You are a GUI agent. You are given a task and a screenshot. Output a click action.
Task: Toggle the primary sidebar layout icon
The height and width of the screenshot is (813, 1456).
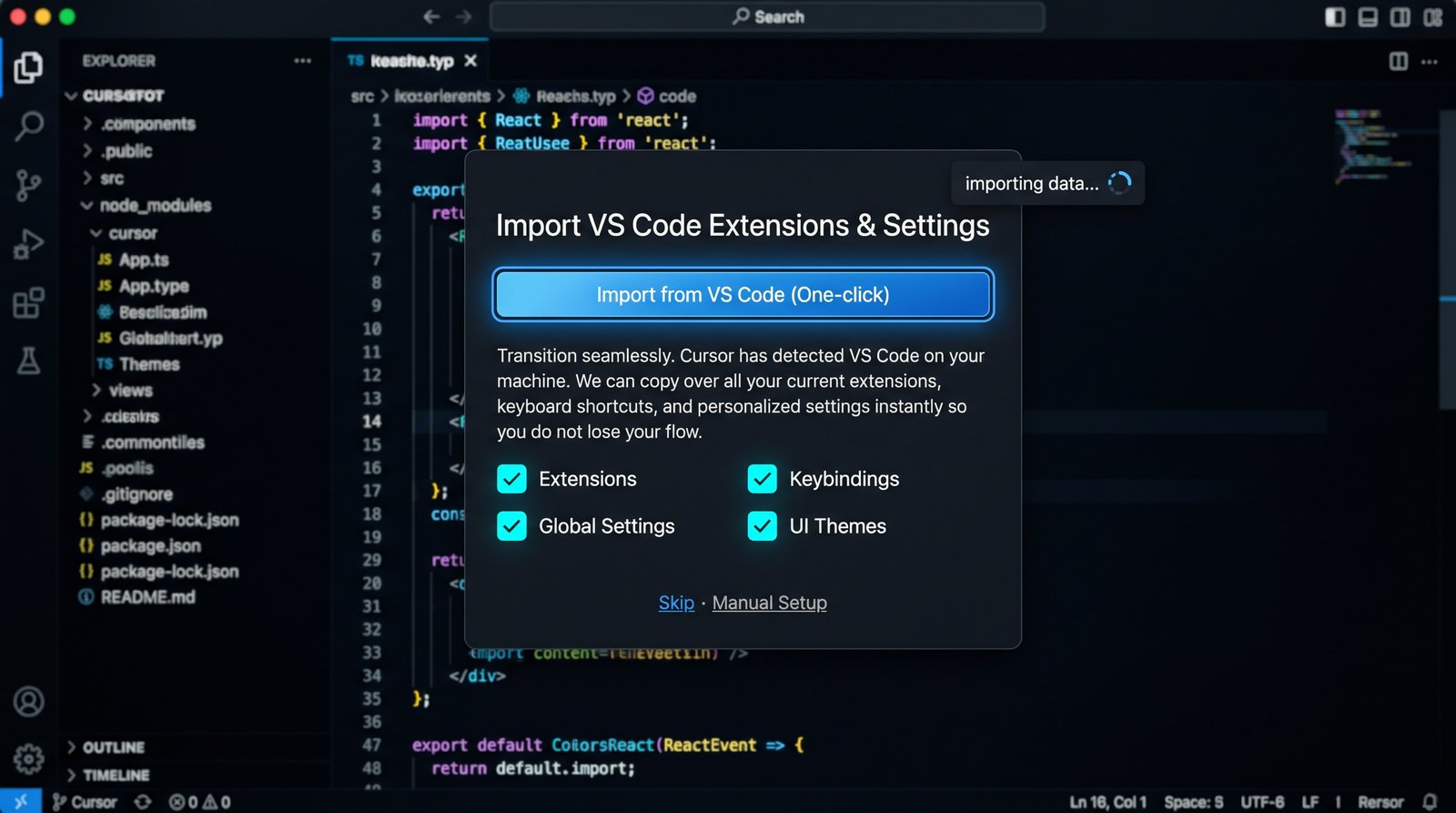tap(1335, 17)
